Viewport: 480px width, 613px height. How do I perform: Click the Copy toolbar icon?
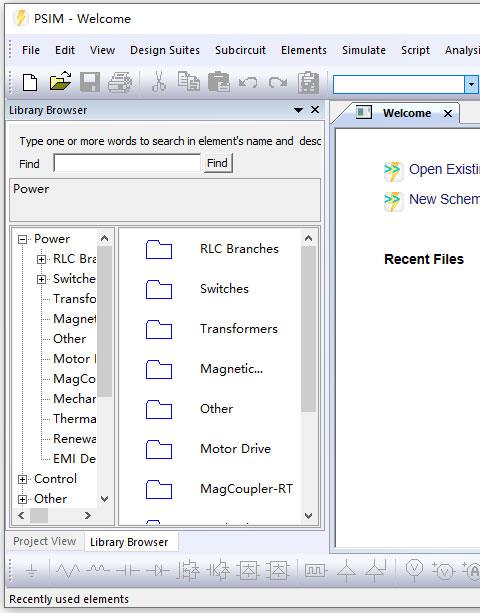tap(189, 81)
